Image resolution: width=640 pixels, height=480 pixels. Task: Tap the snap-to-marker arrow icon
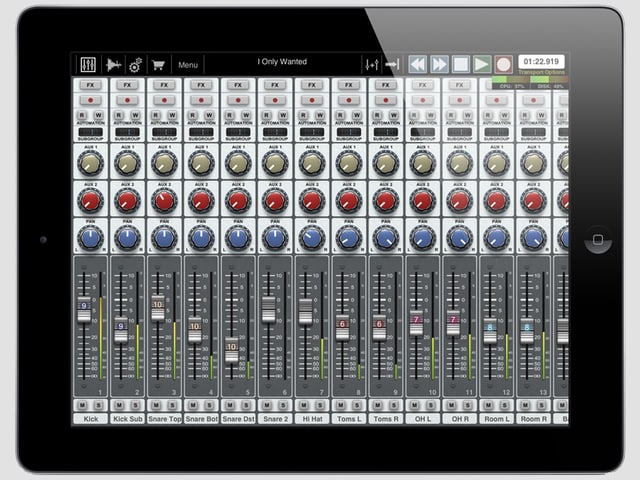coord(392,64)
